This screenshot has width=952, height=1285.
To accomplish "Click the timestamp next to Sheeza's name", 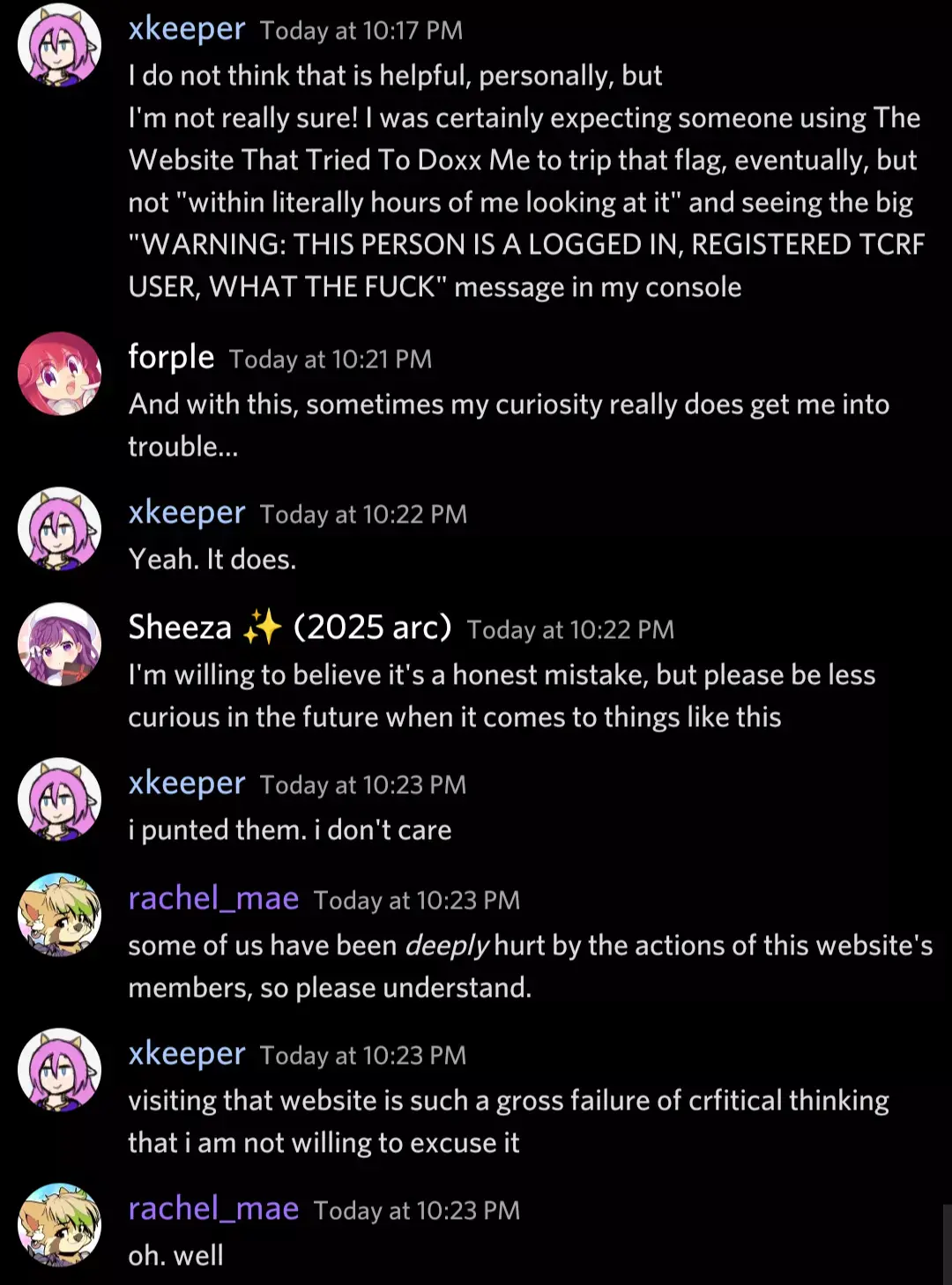I will pyautogui.click(x=570, y=630).
